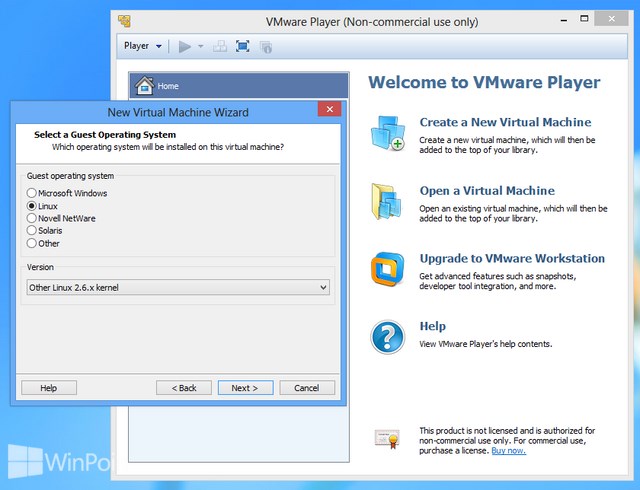Viewport: 640px width, 490px height.
Task: Go back with the < Back button
Action: click(184, 388)
